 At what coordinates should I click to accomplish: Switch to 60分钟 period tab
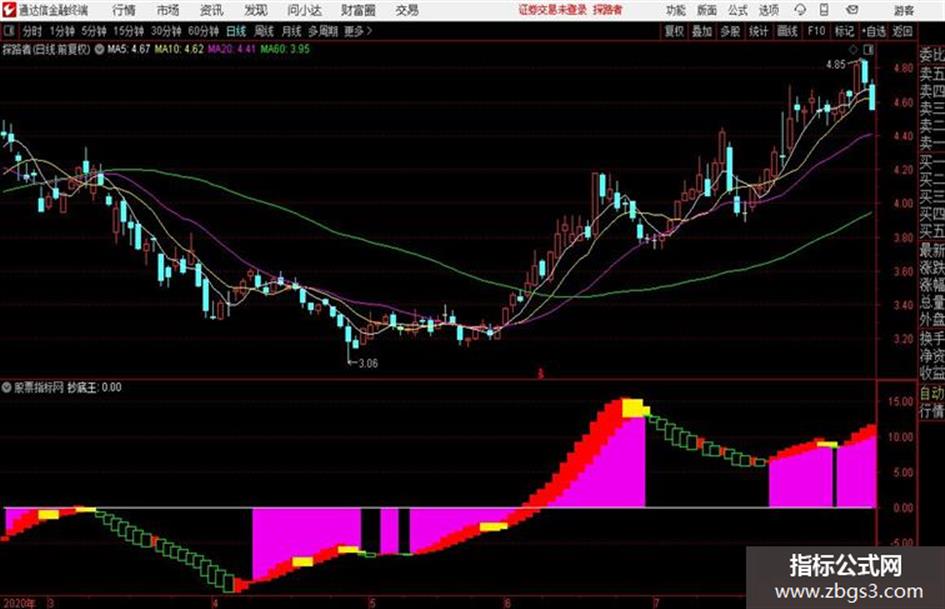[203, 31]
